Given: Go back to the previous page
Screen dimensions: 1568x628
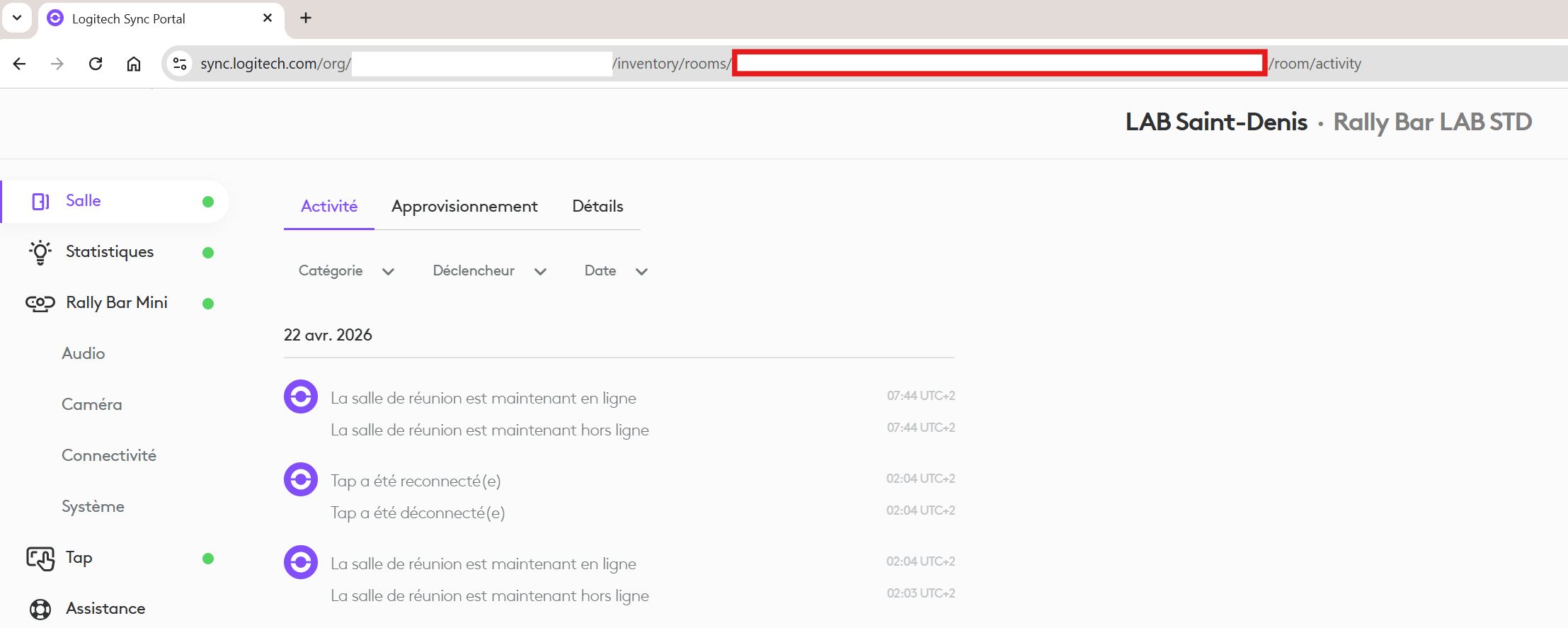Looking at the screenshot, I should pos(19,64).
